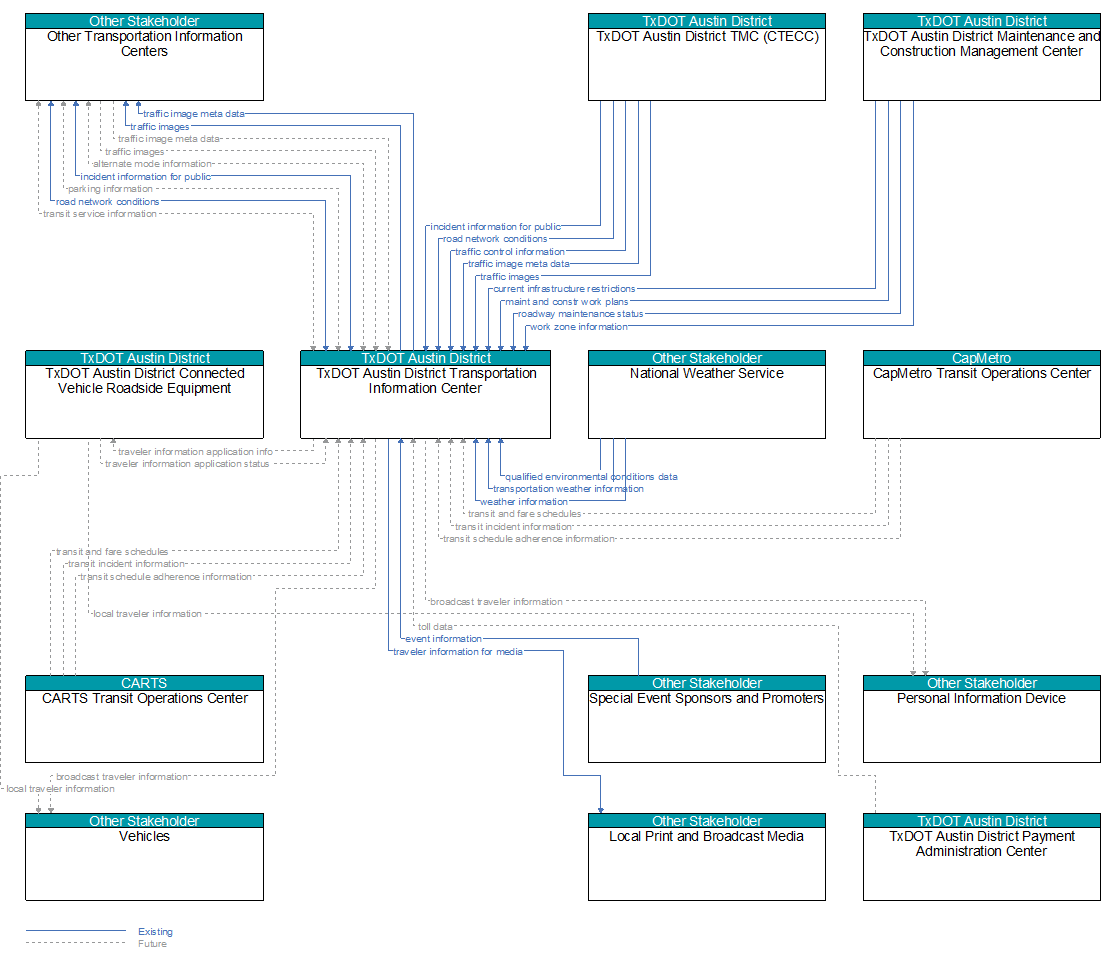Click 'qualified environmental conditions data' label
This screenshot has height=962, width=1111.
pyautogui.click(x=591, y=477)
